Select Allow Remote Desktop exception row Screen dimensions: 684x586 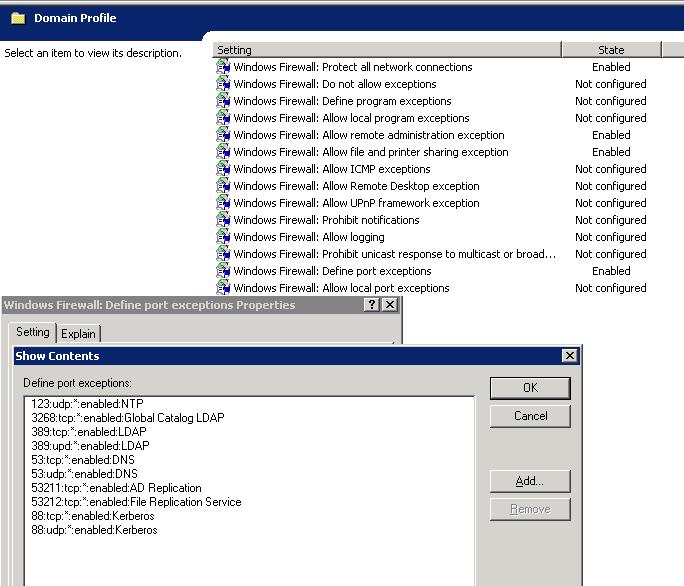point(356,186)
